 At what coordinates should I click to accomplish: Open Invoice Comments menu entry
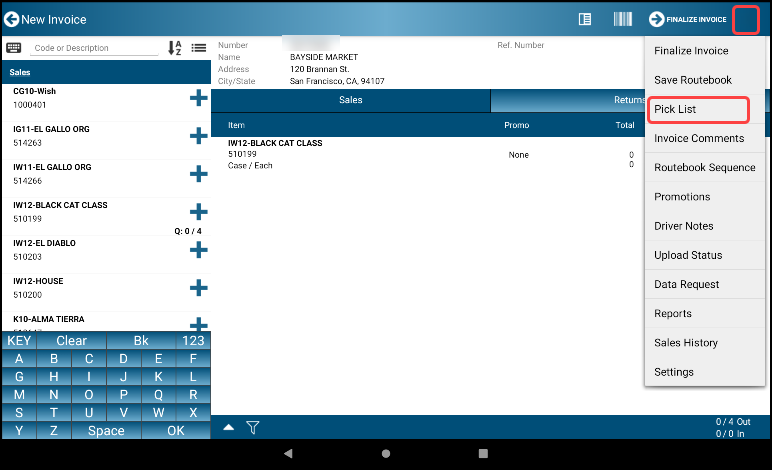pyautogui.click(x=705, y=138)
